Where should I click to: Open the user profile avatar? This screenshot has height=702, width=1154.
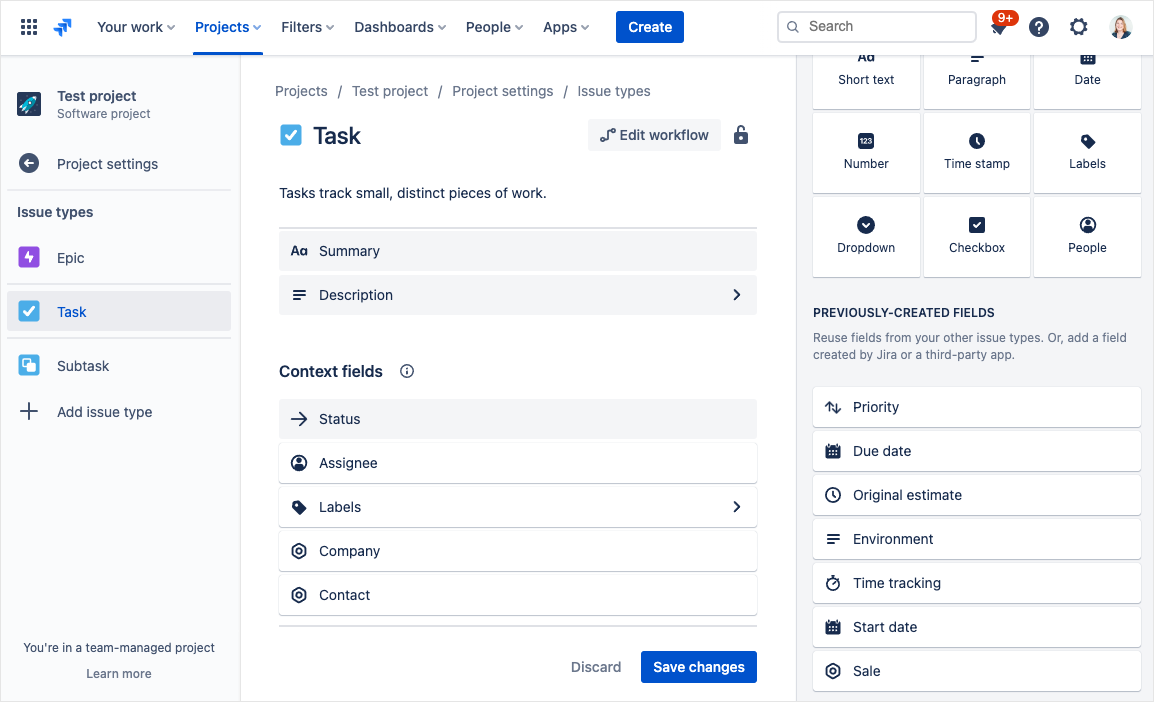(x=1121, y=27)
